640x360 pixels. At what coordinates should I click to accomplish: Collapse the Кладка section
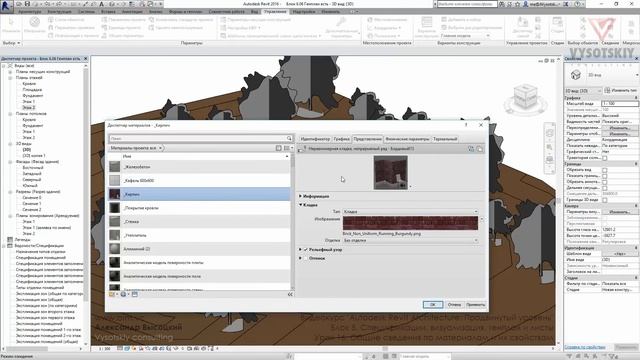(x=301, y=205)
